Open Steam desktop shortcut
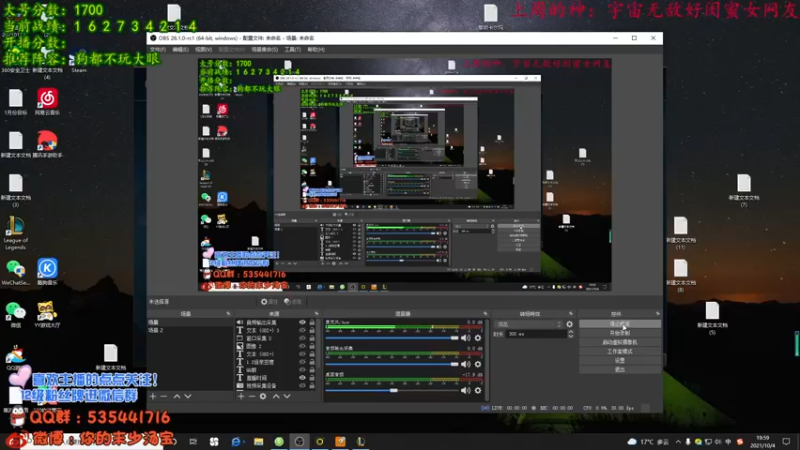This screenshot has width=800, height=450. click(79, 64)
